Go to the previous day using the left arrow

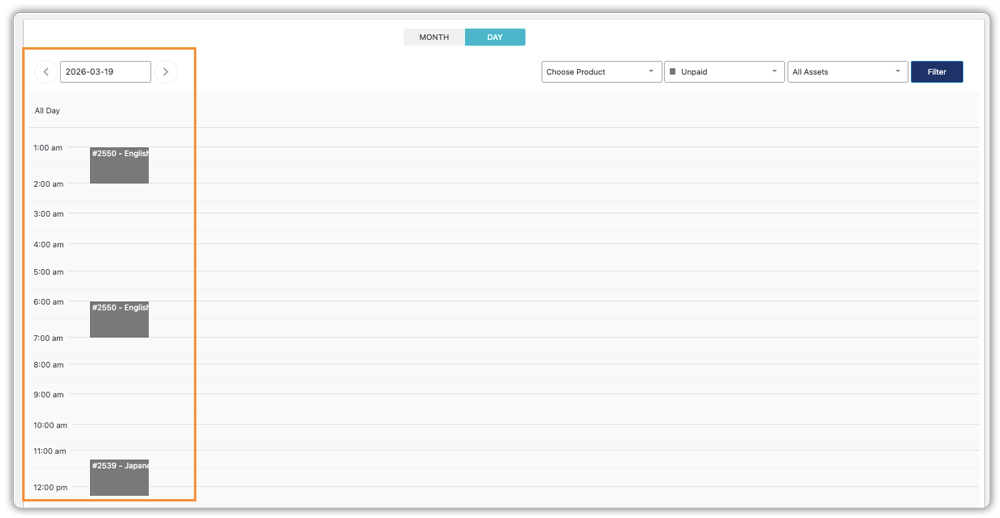click(x=46, y=72)
